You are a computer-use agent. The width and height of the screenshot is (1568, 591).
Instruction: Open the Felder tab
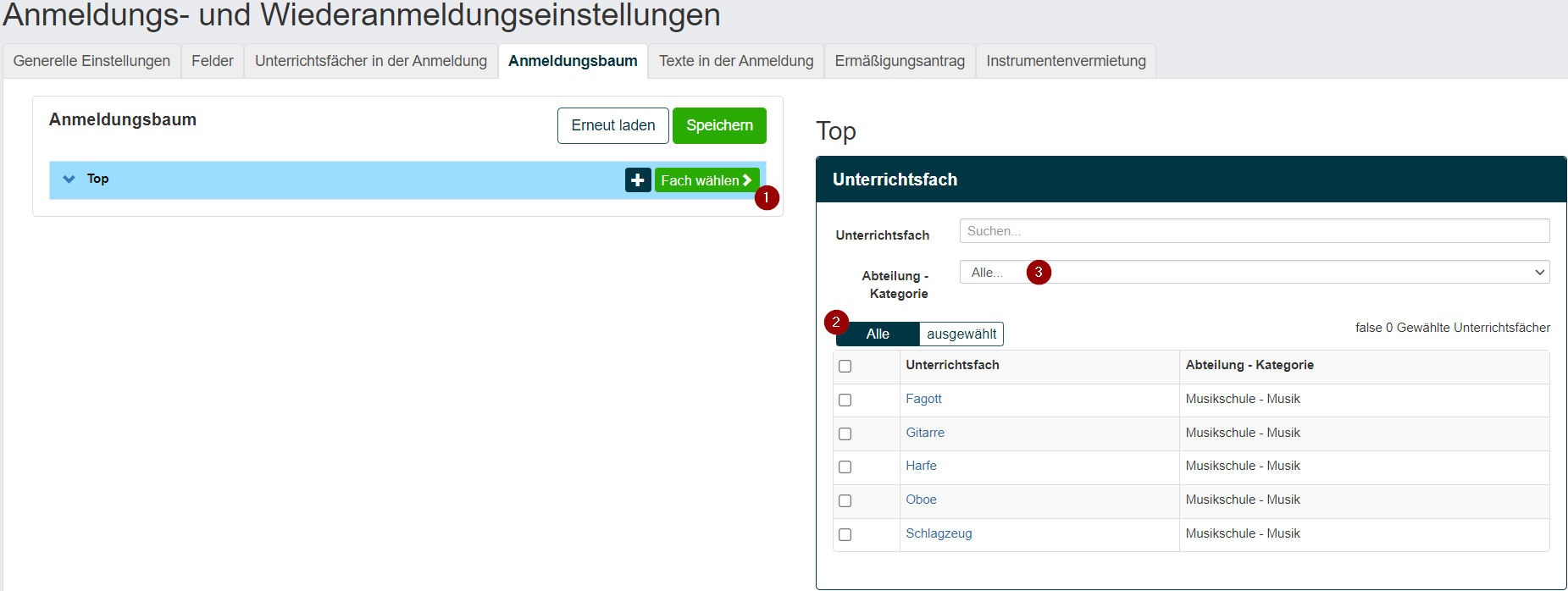[213, 61]
